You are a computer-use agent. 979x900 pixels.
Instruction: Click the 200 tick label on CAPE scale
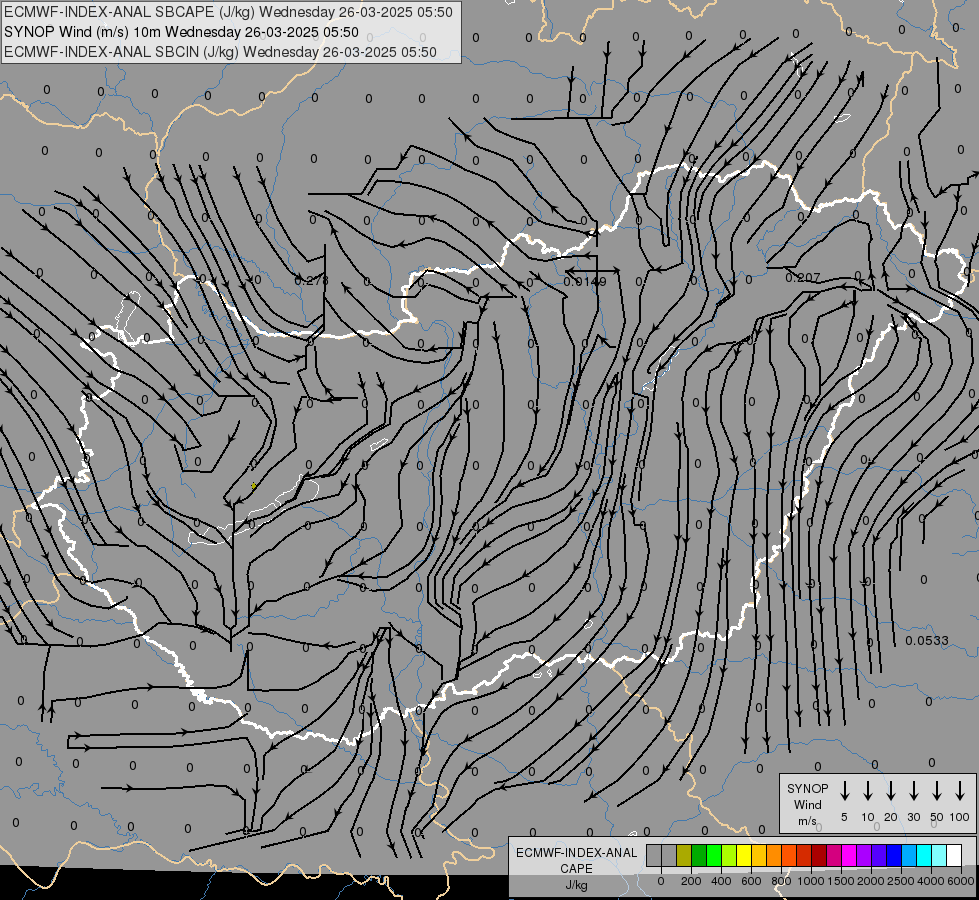coord(691,881)
